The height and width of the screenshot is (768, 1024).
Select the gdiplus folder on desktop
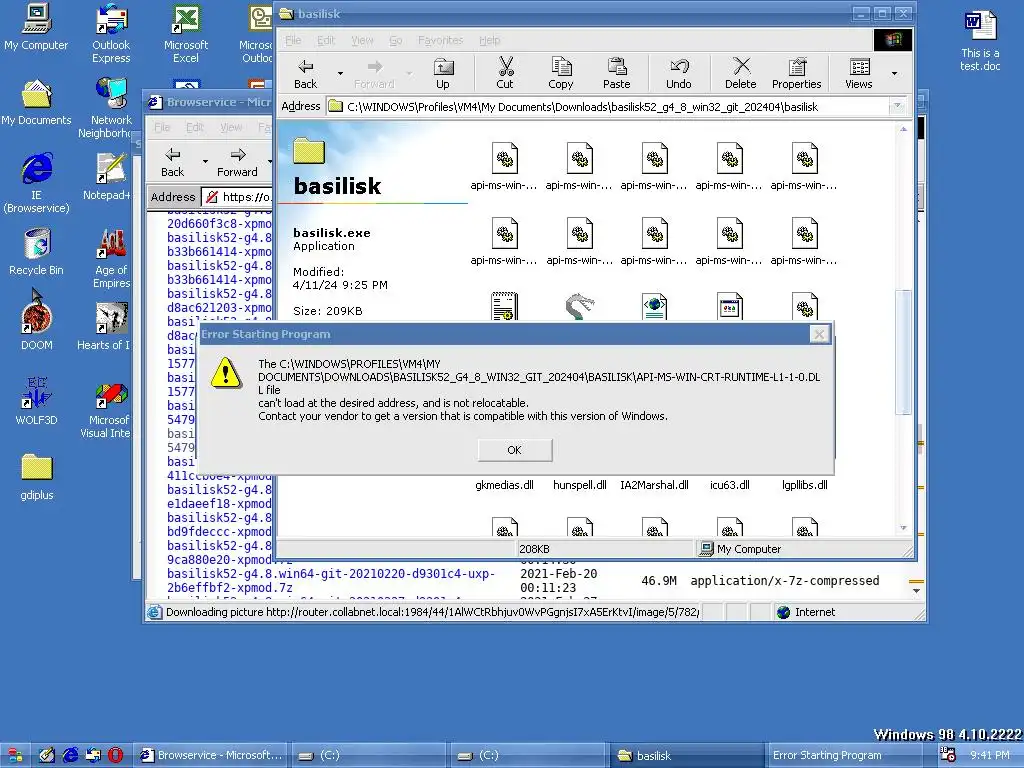[x=36, y=477]
